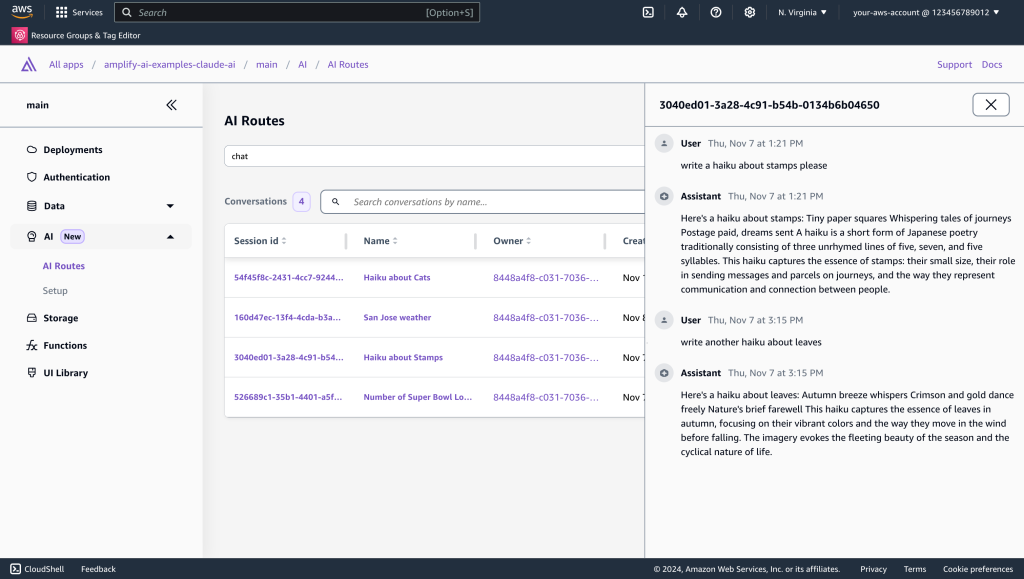The height and width of the screenshot is (579, 1024).
Task: Open the notifications bell icon
Action: click(682, 12)
